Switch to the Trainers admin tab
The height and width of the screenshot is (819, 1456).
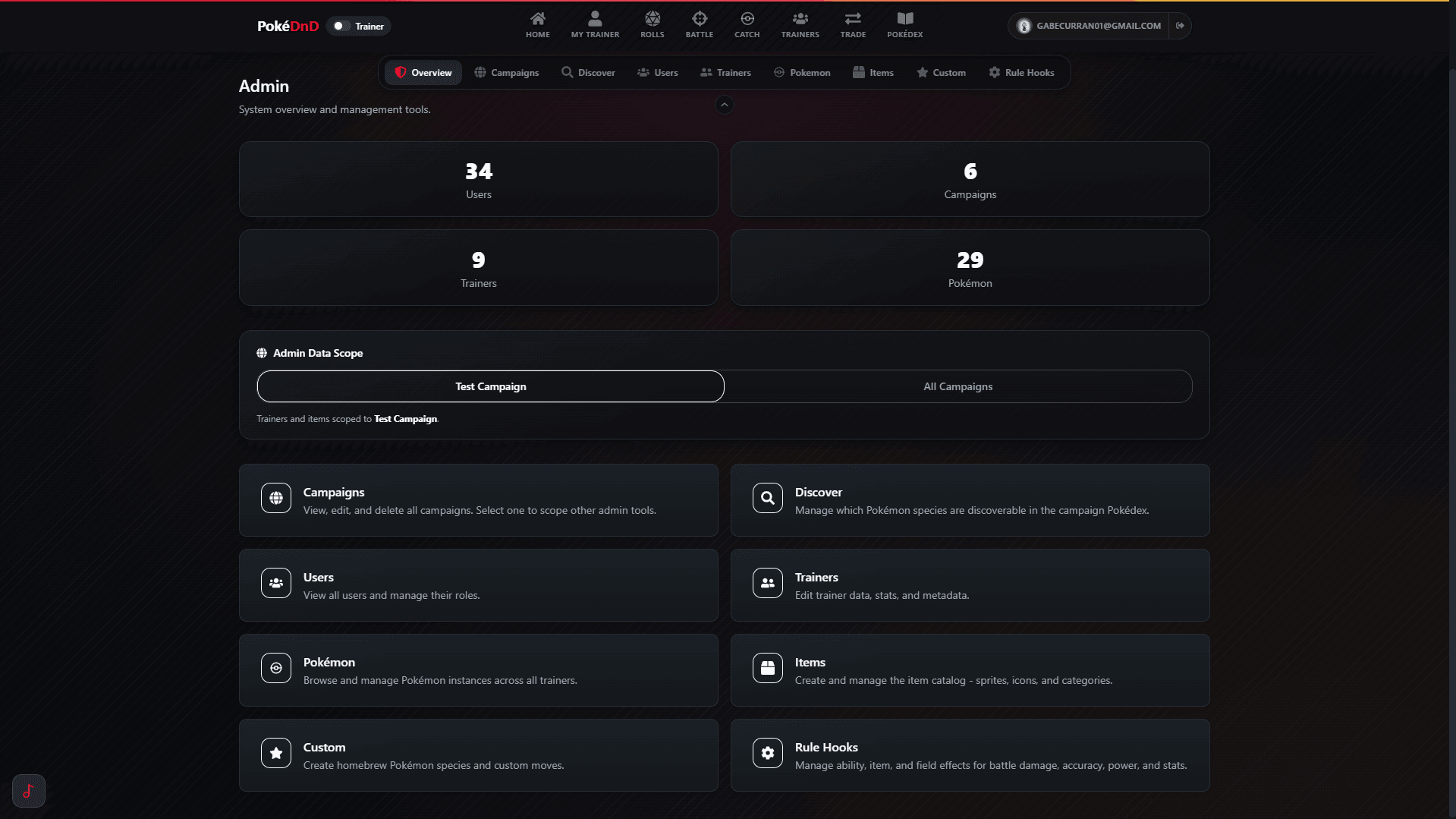pos(725,73)
